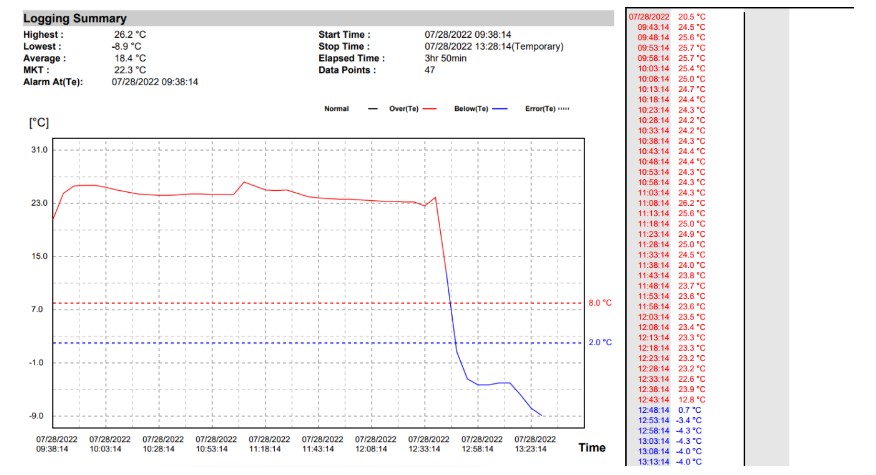The height and width of the screenshot is (475, 876).
Task: Select the Elapsed Time value 3hr 50min
Action: click(x=445, y=58)
